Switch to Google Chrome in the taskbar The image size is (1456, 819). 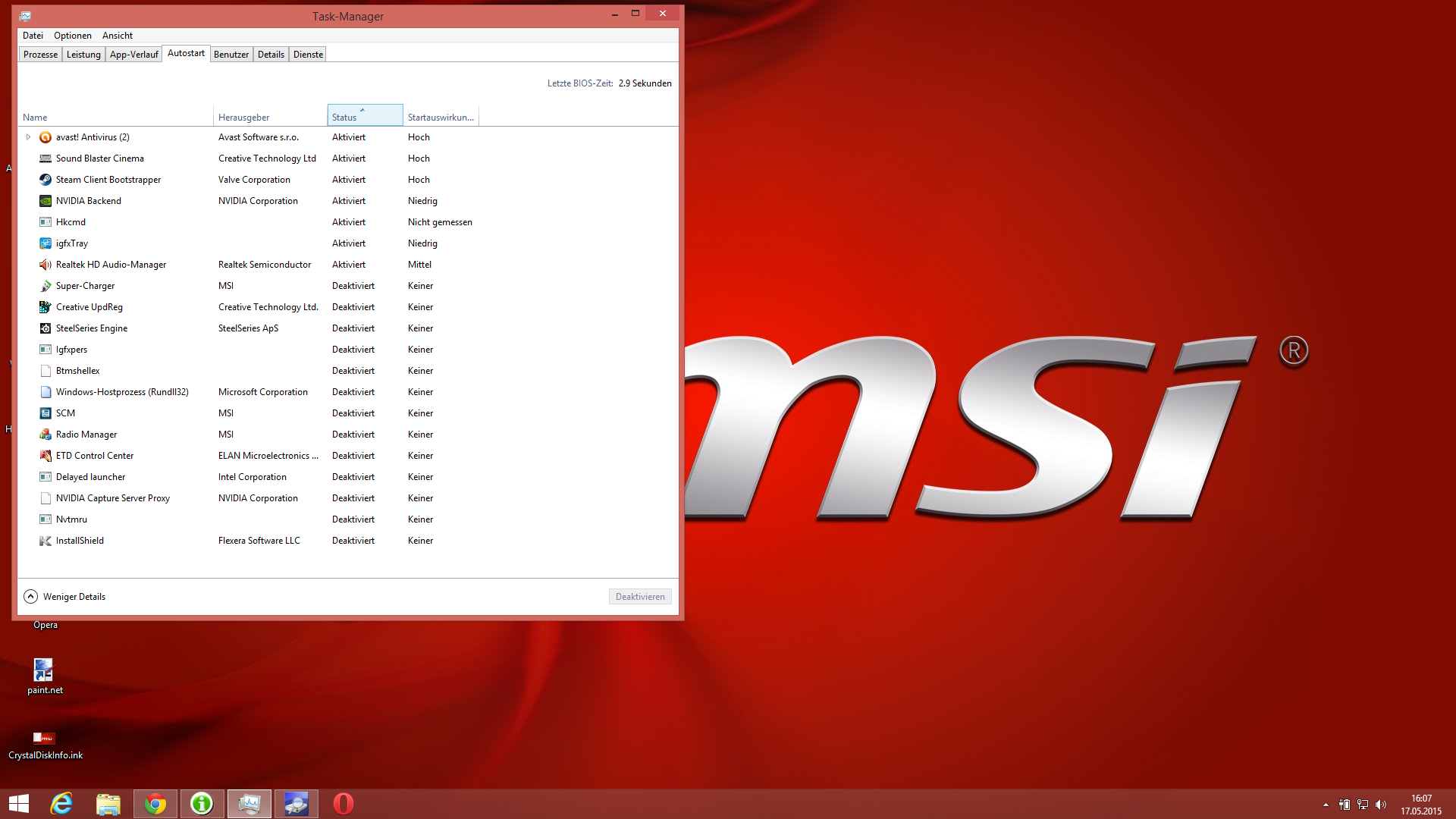pos(155,804)
